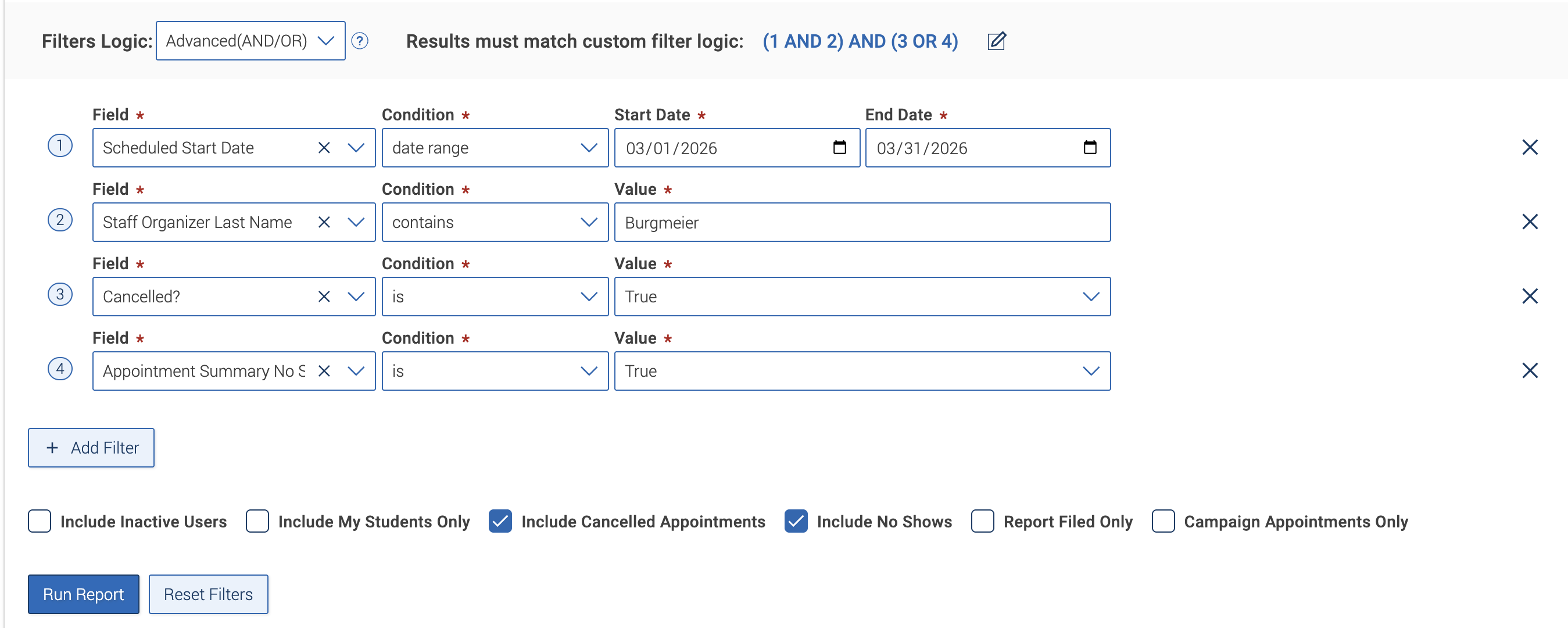Open the condition dropdown in the Appointment Summary row
This screenshot has width=1568, height=628.
point(495,370)
